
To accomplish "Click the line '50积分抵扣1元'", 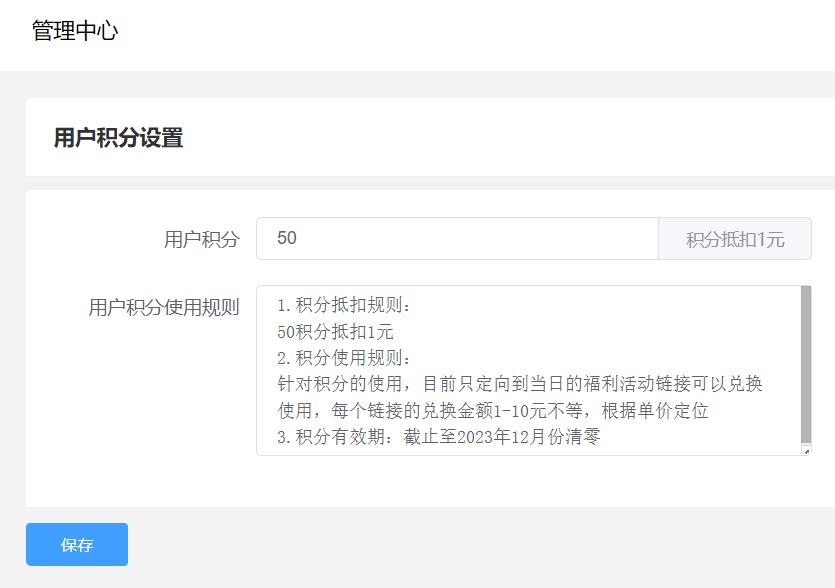I will click(335, 332).
